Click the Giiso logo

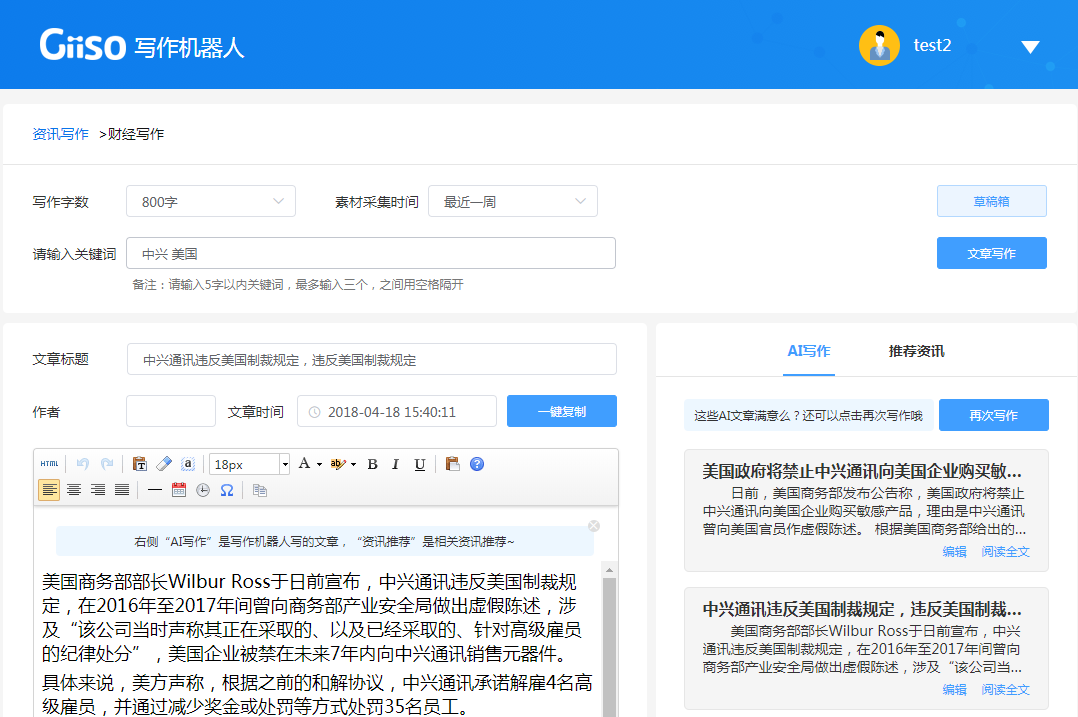(x=83, y=45)
